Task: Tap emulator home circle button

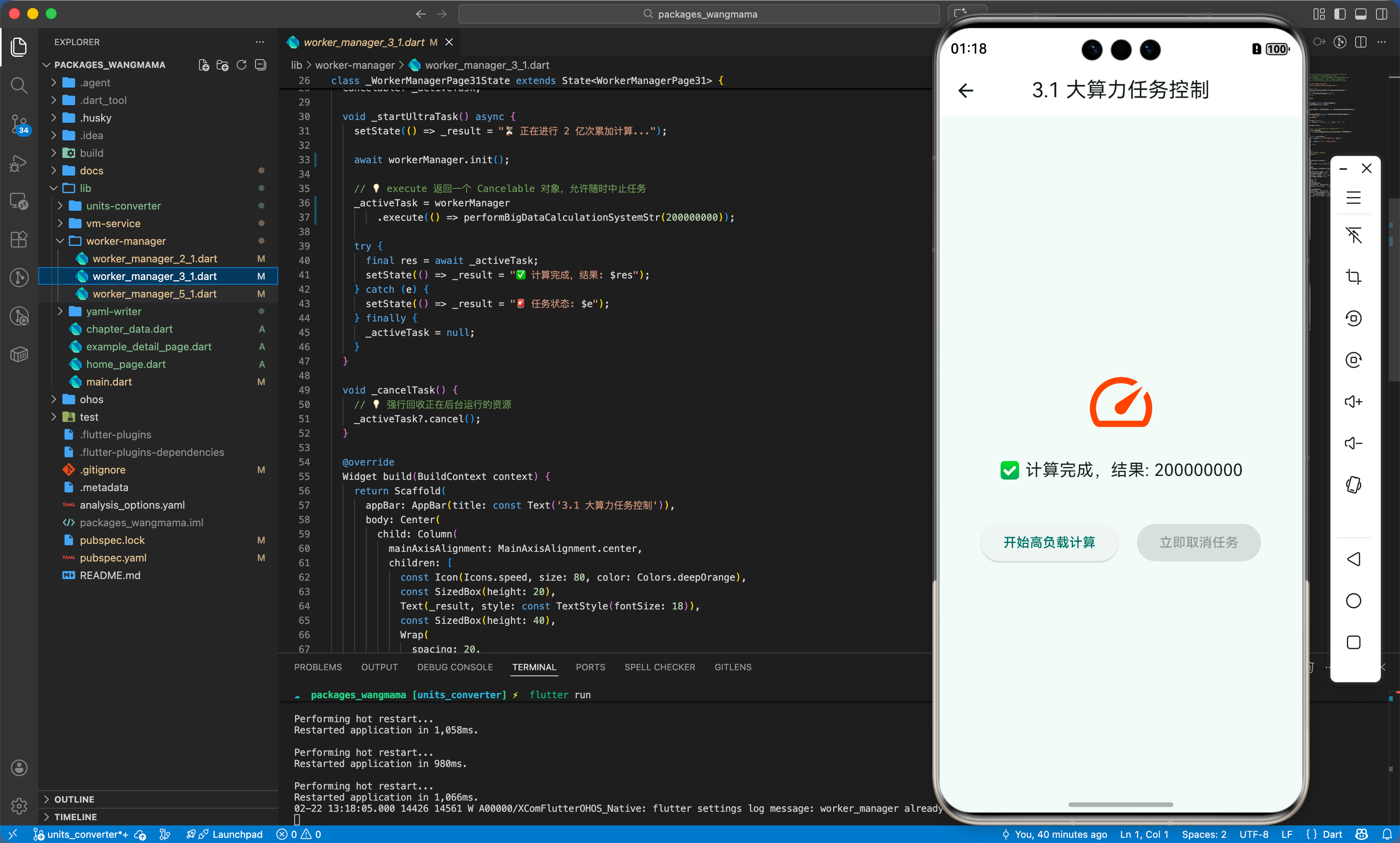Action: pos(1354,600)
